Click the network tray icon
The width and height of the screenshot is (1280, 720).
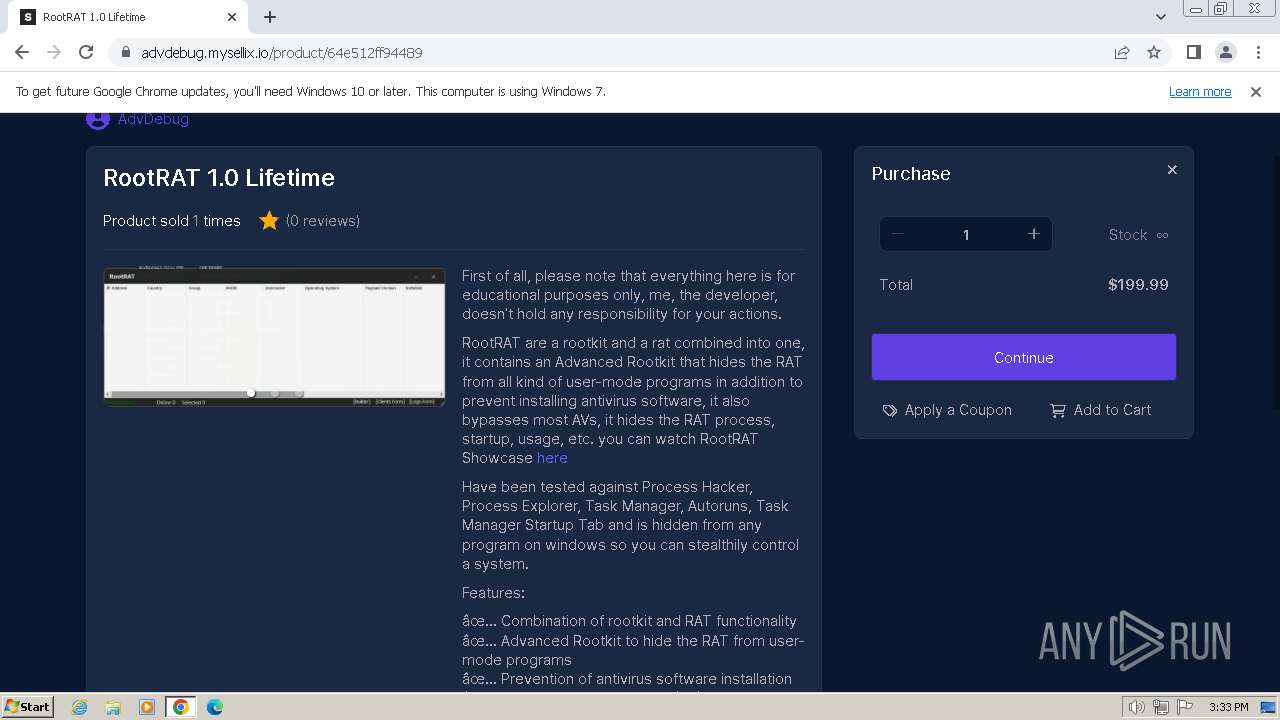(x=1160, y=707)
